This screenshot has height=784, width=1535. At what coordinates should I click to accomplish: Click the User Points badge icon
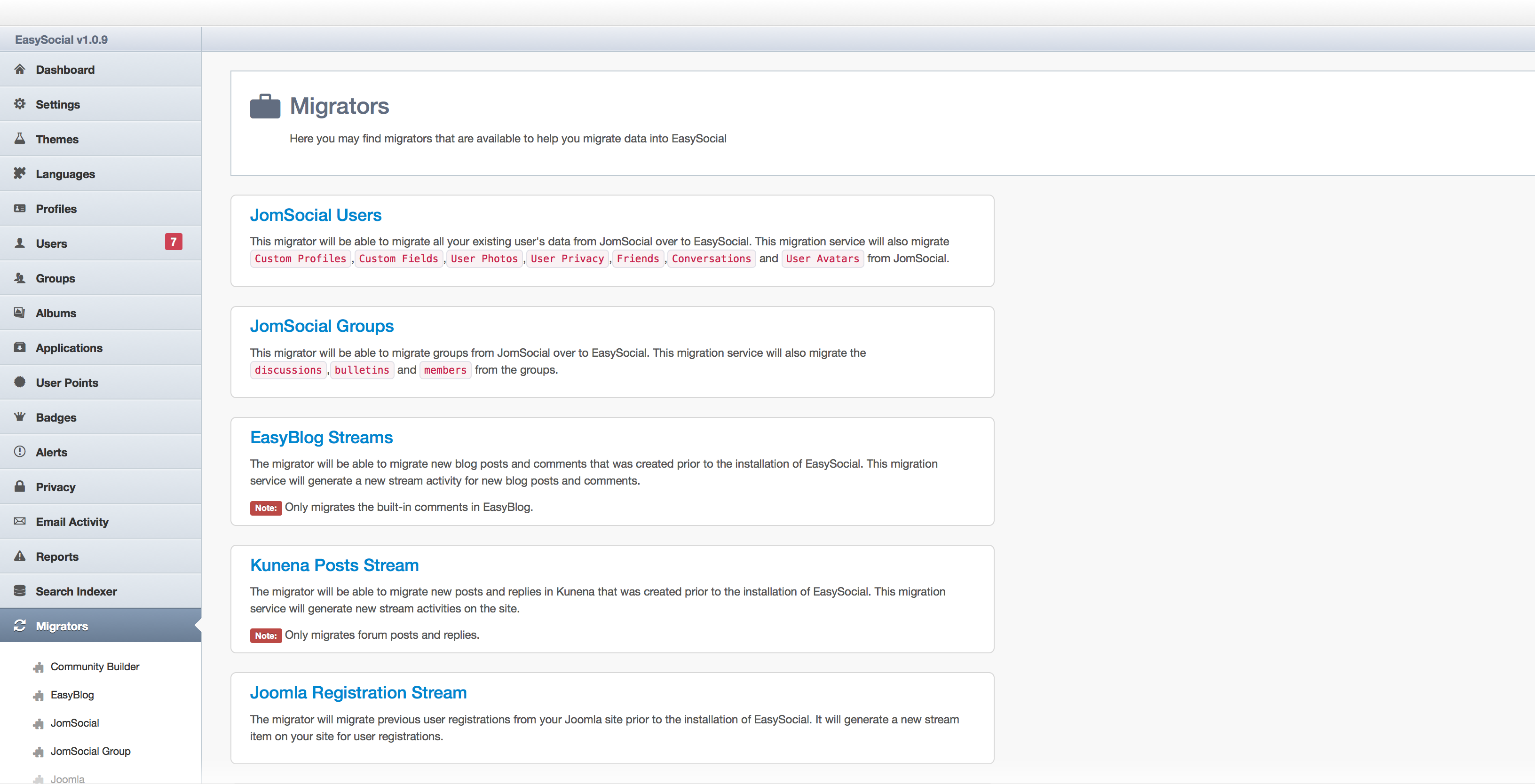[x=20, y=382]
